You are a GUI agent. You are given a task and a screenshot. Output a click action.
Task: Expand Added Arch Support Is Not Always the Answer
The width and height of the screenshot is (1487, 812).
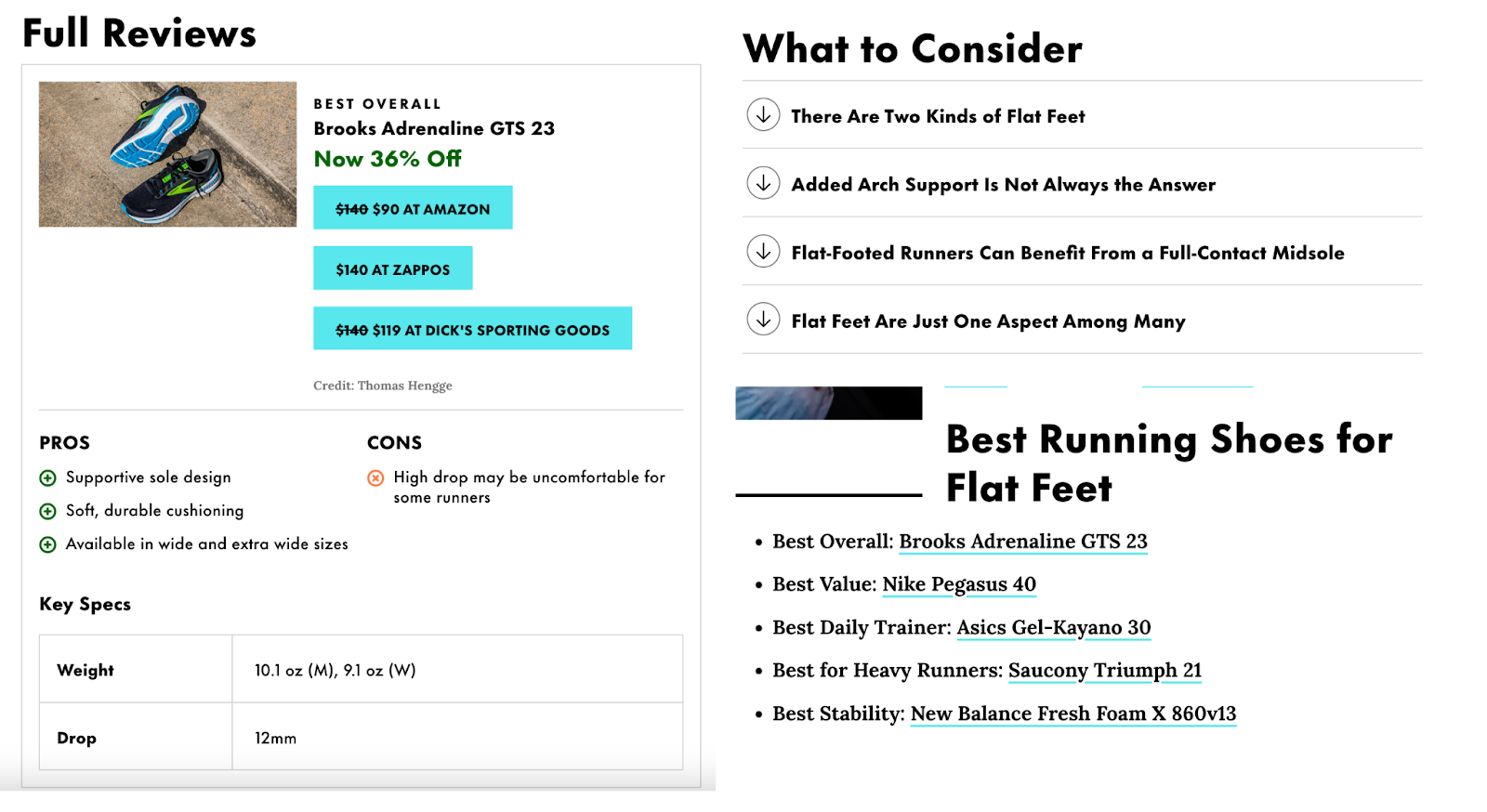[x=1082, y=183]
